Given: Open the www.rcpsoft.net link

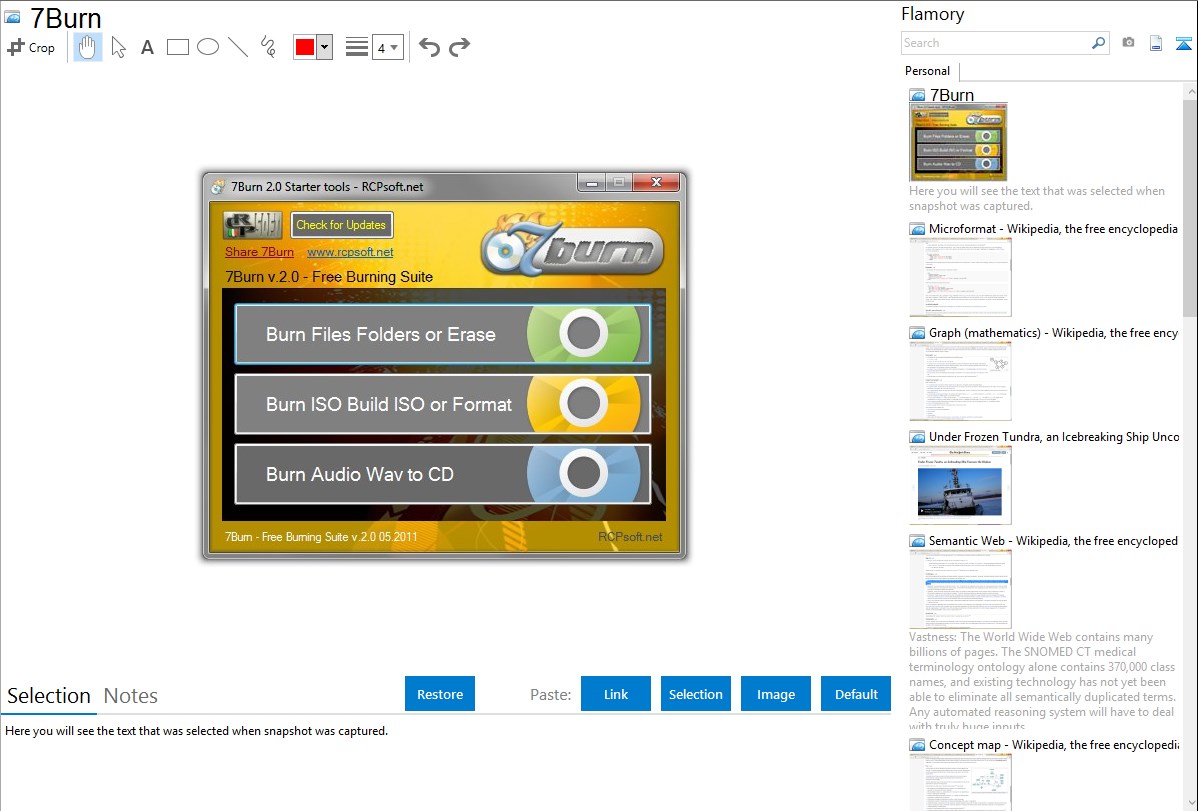Looking at the screenshot, I should click(351, 251).
